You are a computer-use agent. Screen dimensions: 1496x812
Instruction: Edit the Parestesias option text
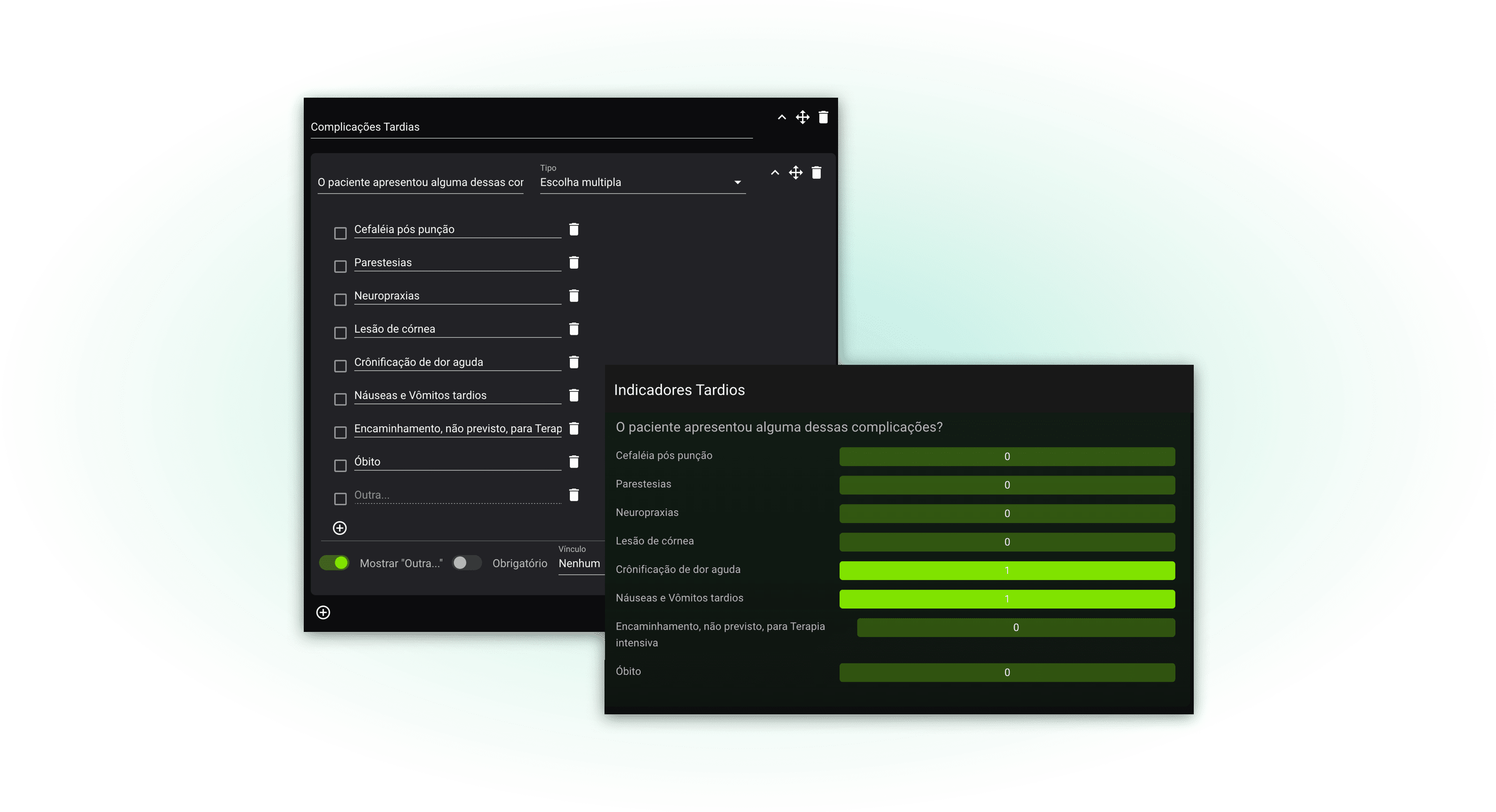tap(457, 263)
